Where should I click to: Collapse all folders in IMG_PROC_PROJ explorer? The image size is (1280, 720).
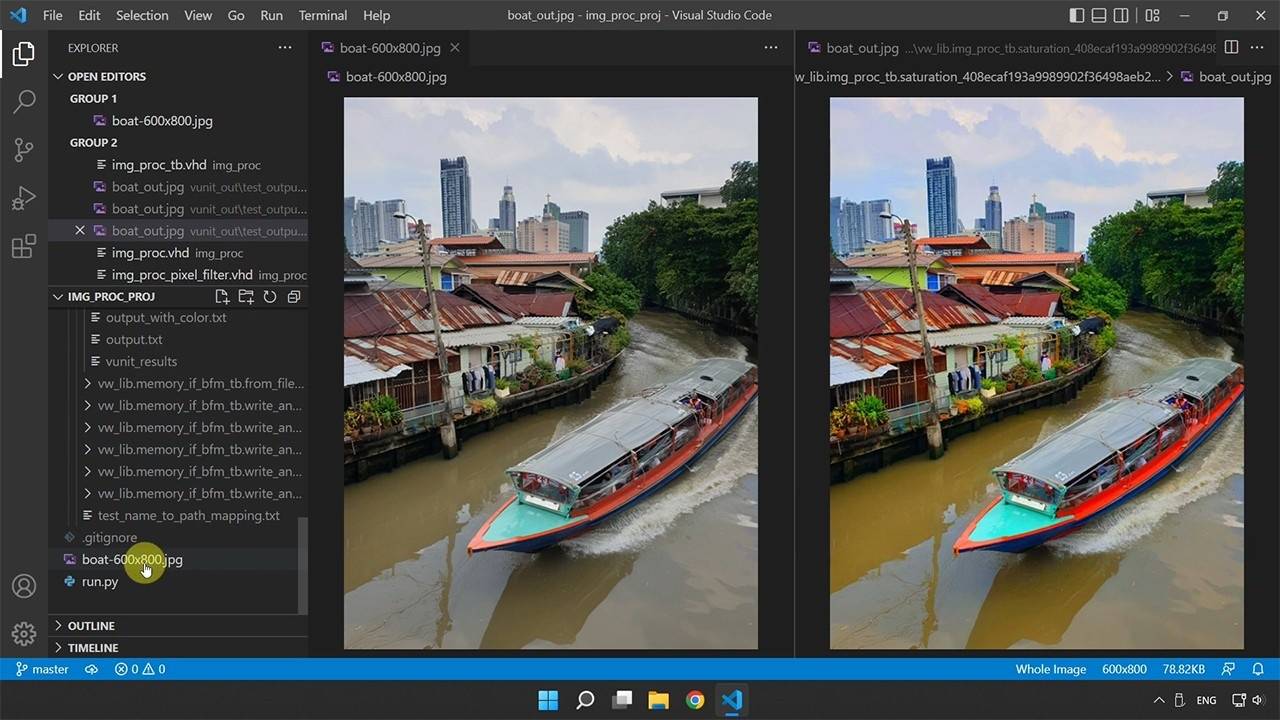coord(294,297)
